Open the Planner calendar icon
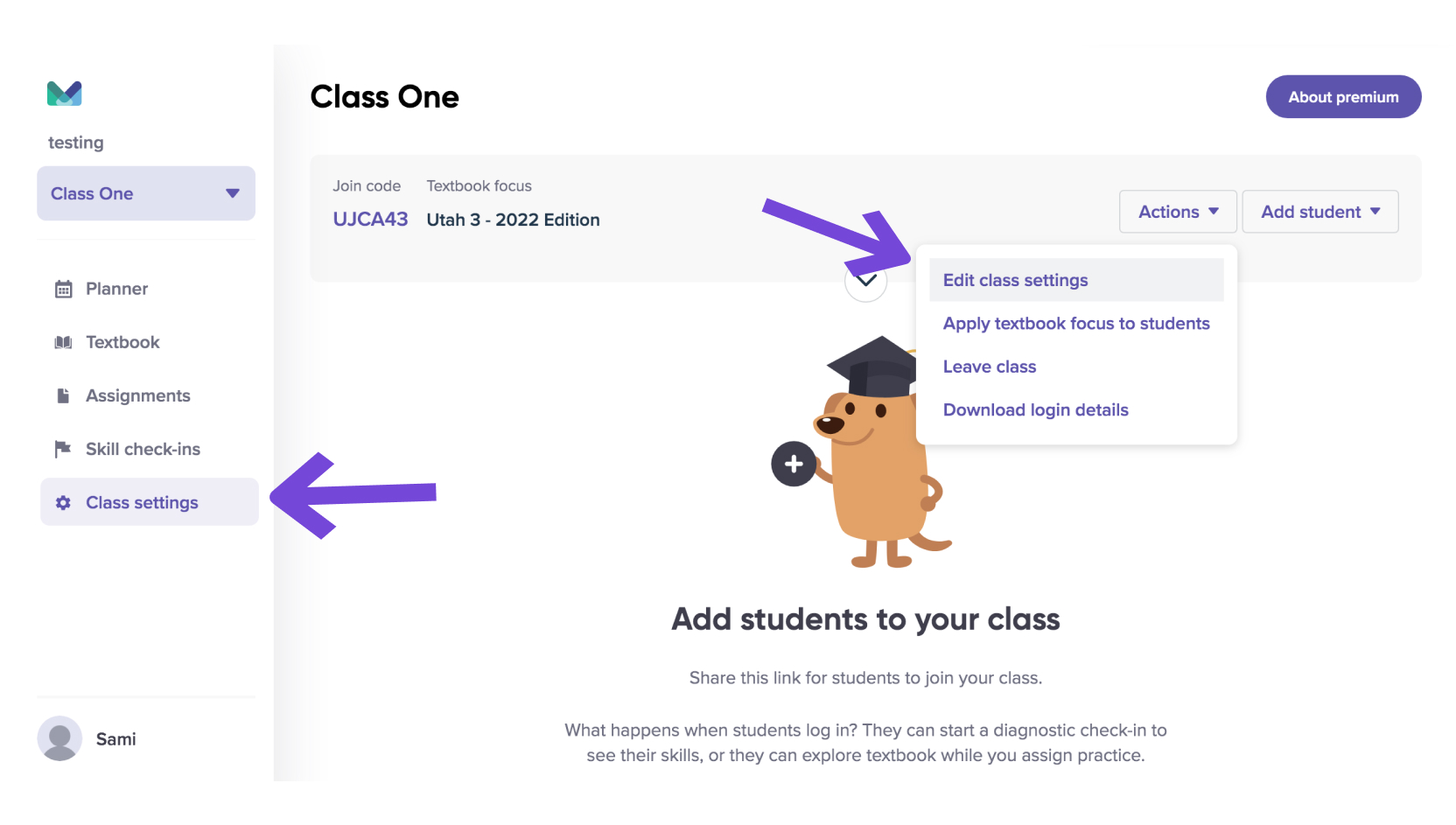The width and height of the screenshot is (1456, 825). [x=63, y=289]
